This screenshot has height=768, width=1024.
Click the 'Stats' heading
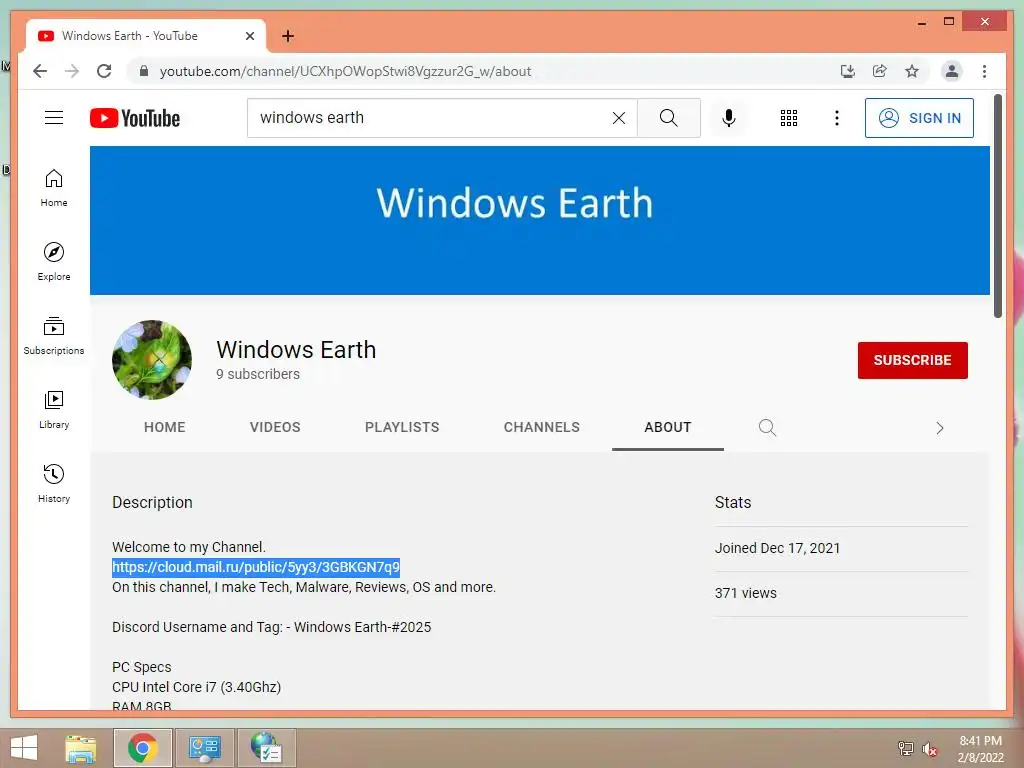[733, 502]
